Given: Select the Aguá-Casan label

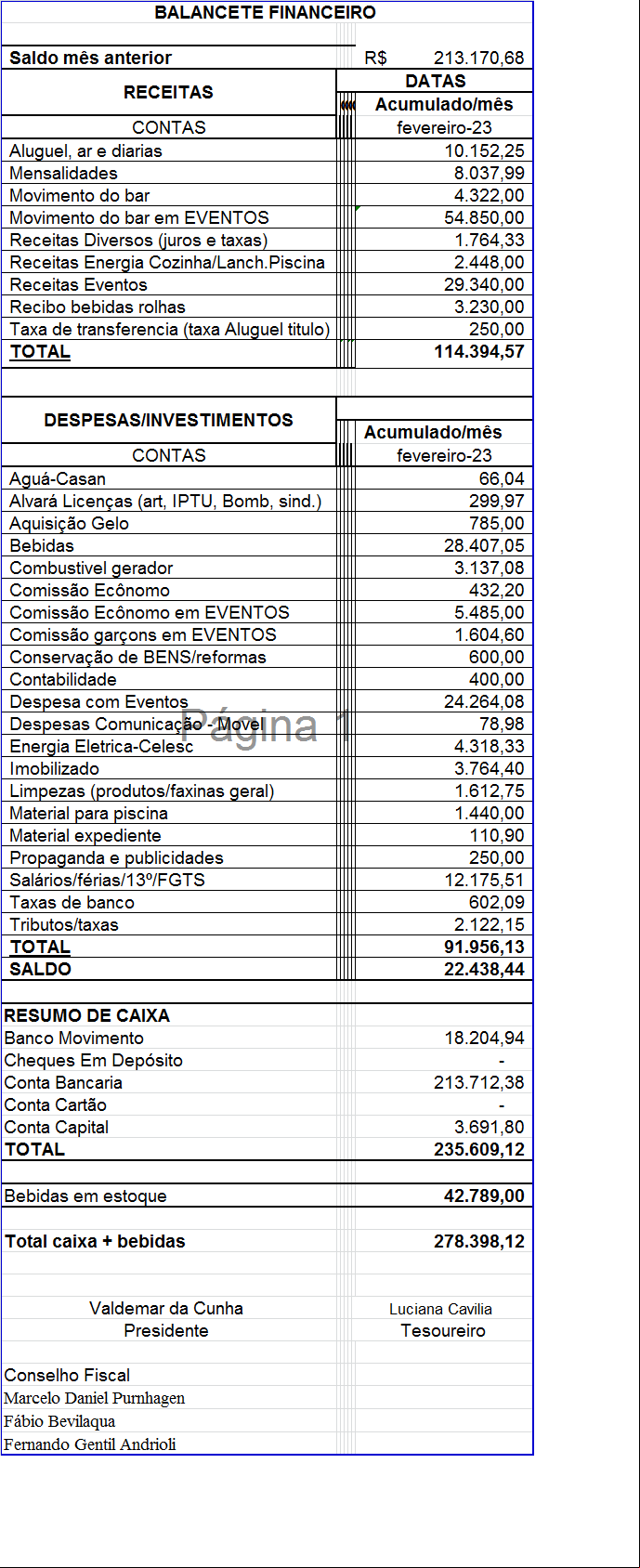Looking at the screenshot, I should coord(58,478).
